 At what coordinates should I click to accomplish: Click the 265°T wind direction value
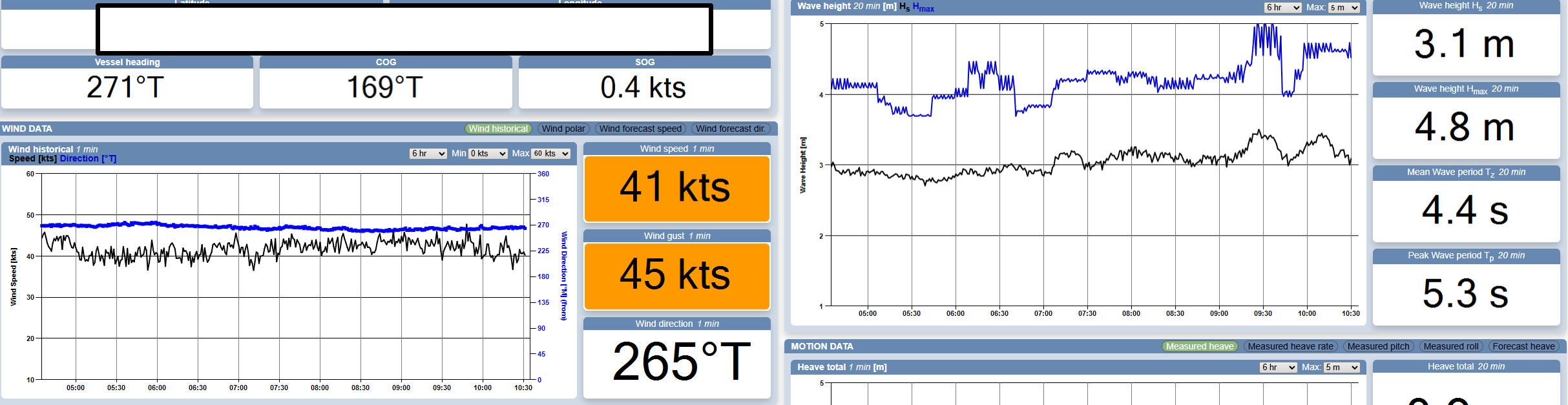click(x=682, y=362)
